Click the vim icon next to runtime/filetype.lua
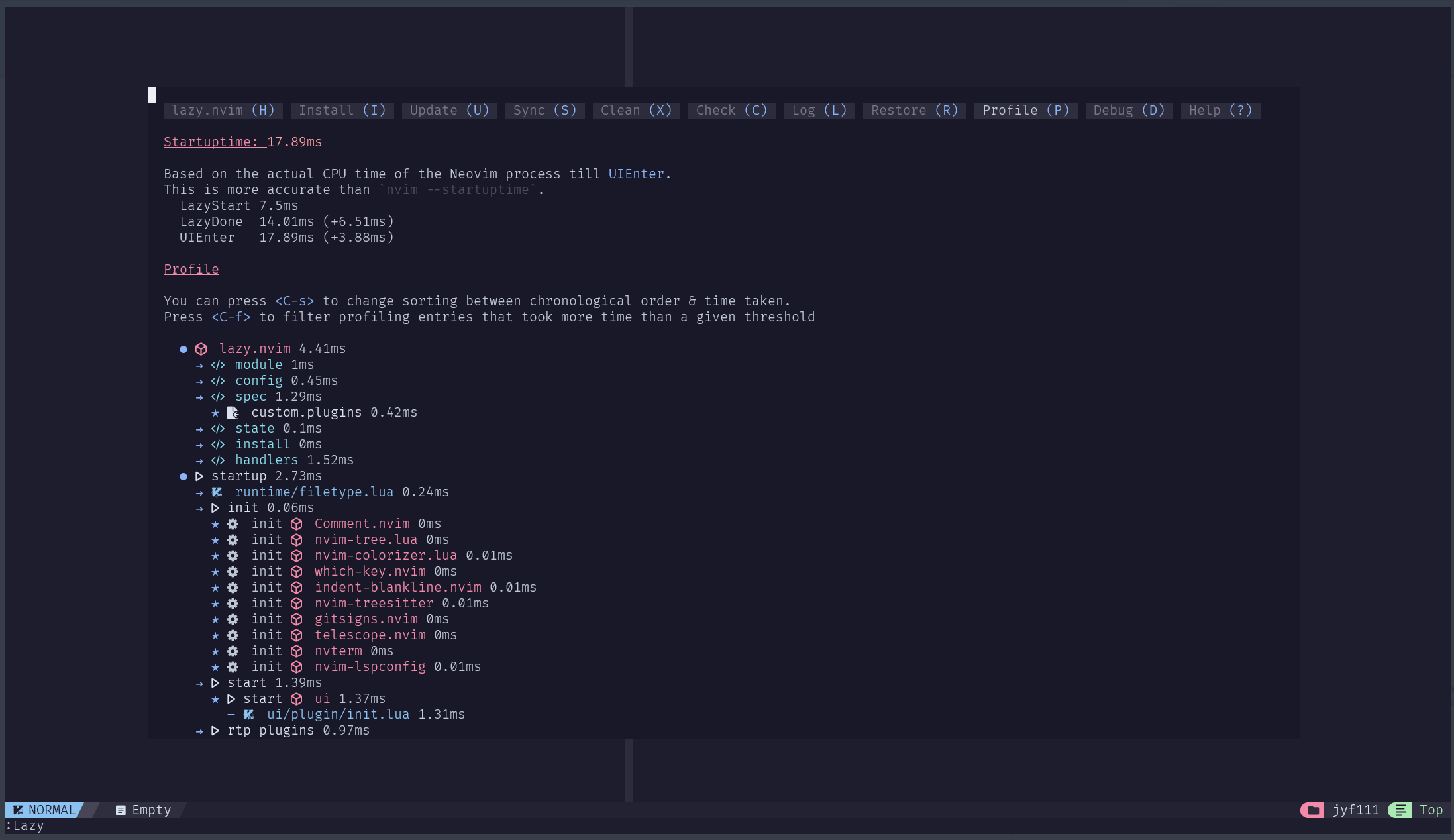Viewport: 1454px width, 840px height. [217, 492]
